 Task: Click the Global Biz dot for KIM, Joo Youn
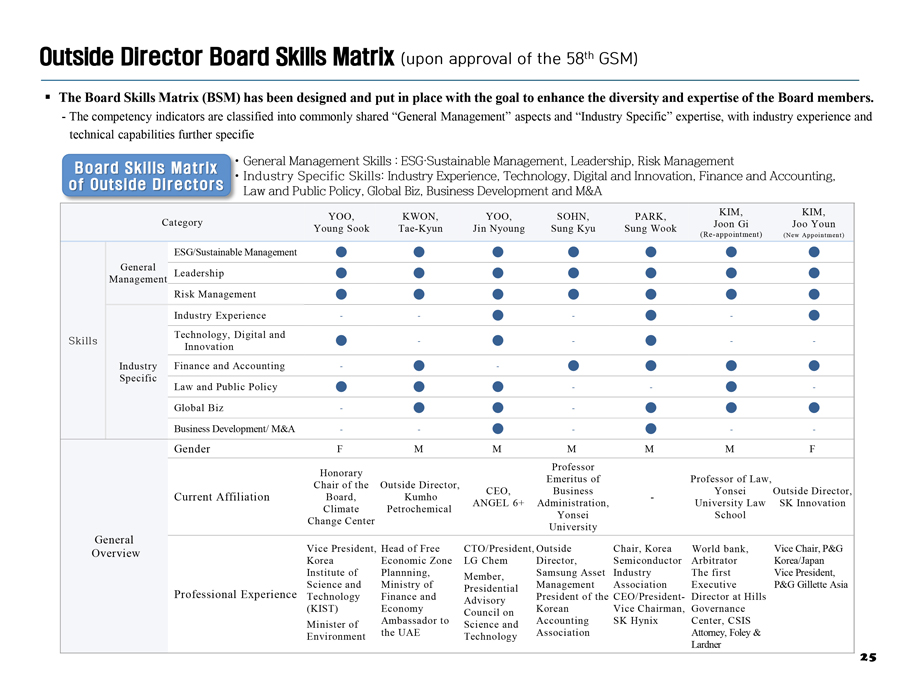coord(814,408)
